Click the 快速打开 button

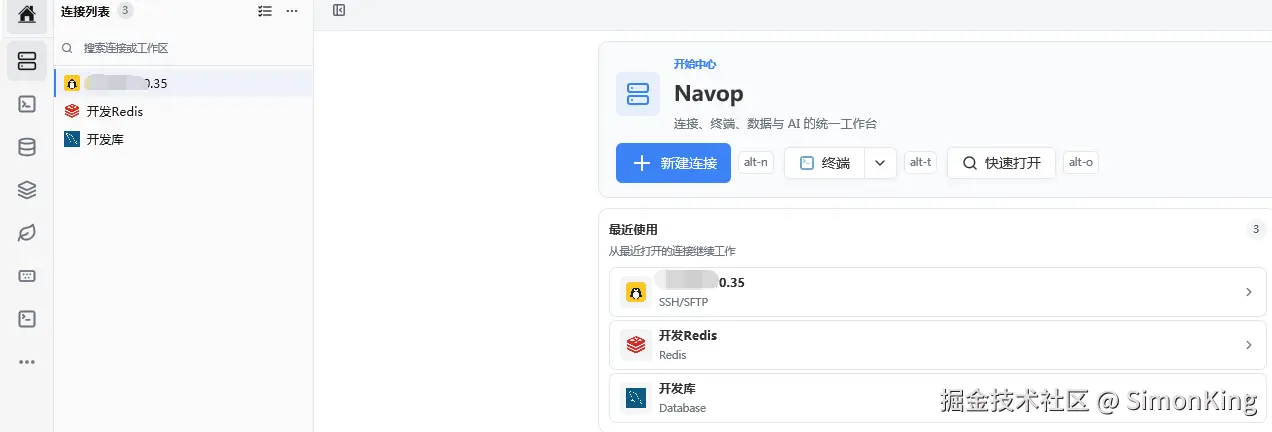click(1001, 163)
